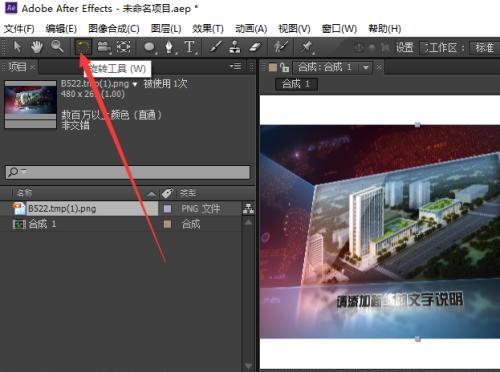Click the label tag column header icon

(168, 193)
